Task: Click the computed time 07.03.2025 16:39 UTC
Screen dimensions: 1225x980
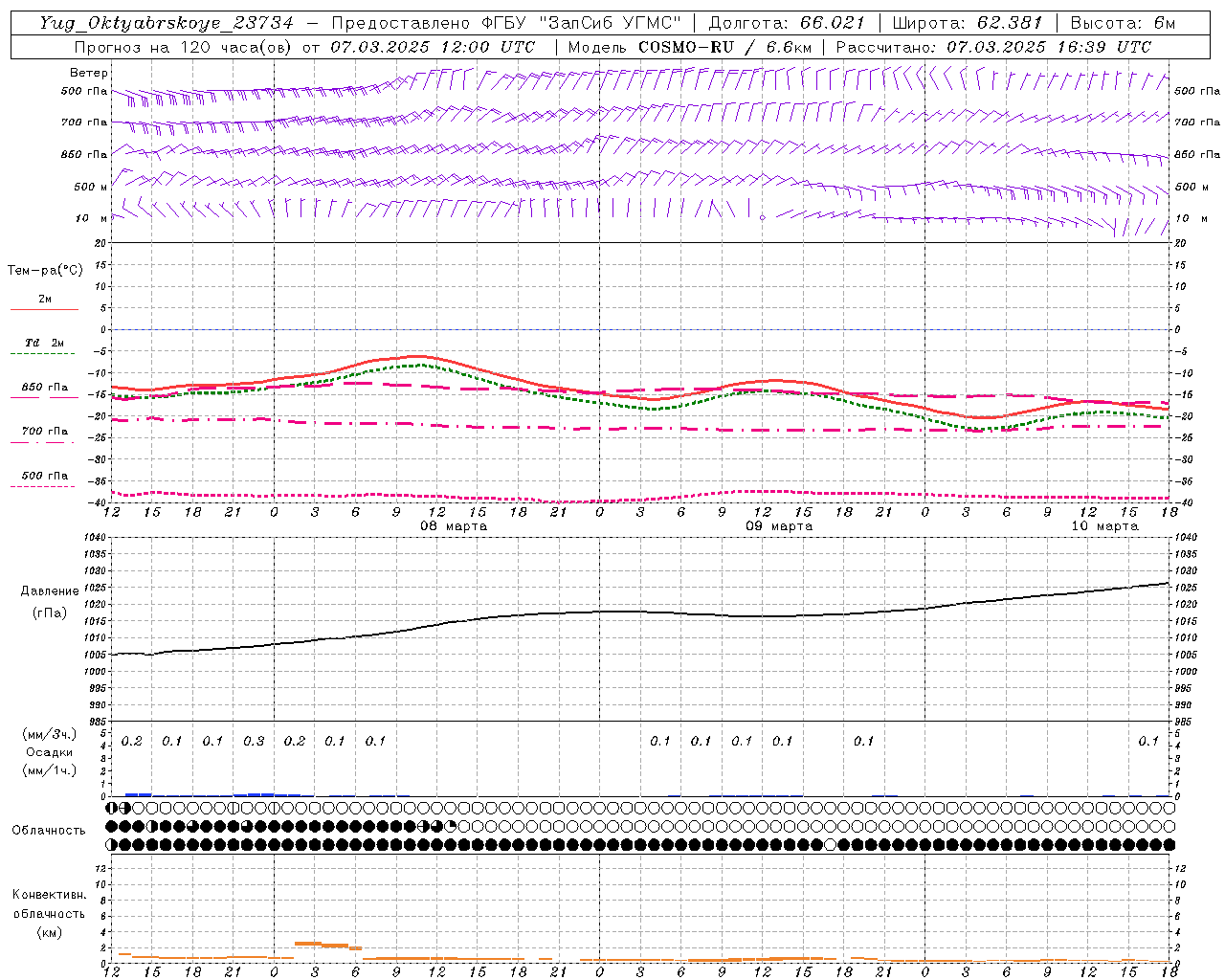Action: tap(1049, 47)
